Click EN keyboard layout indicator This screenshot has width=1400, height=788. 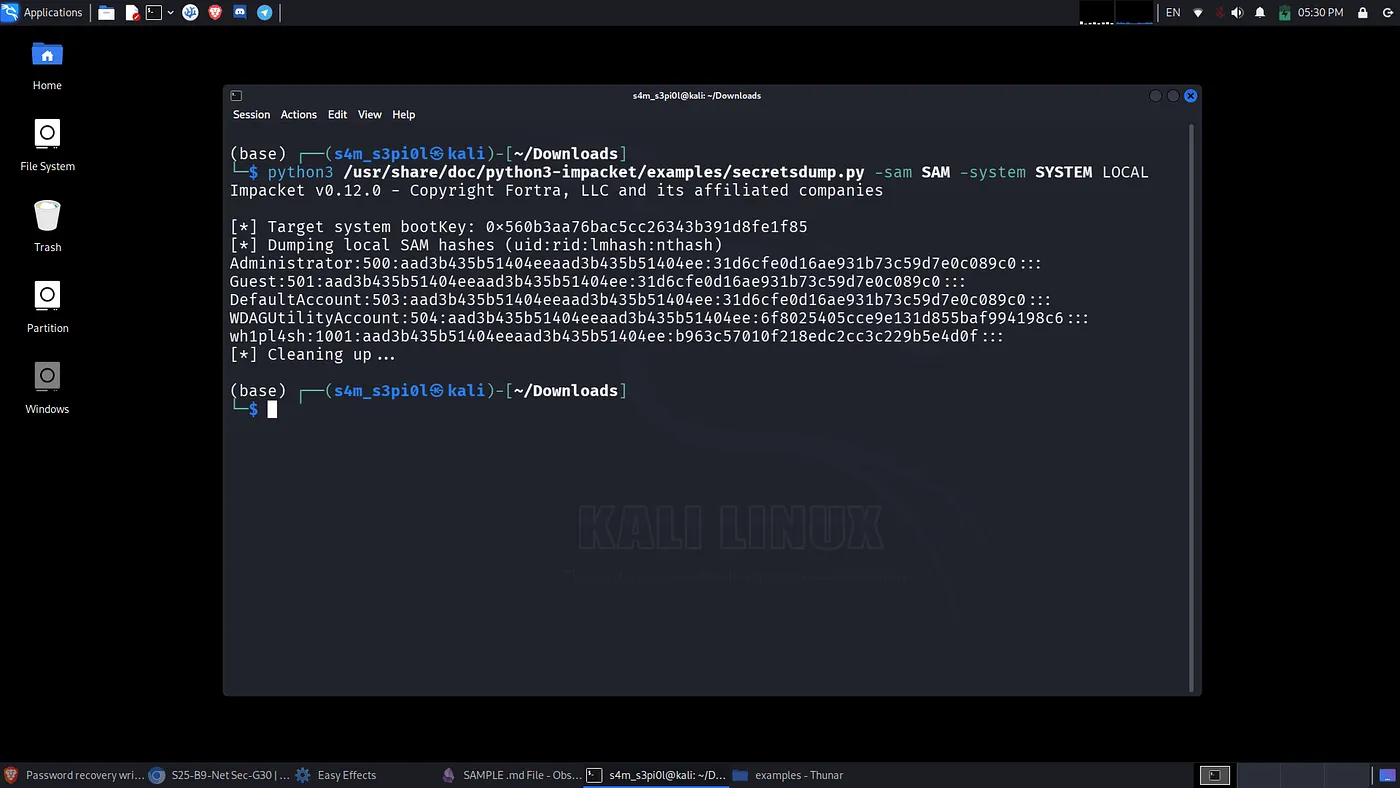[1173, 13]
